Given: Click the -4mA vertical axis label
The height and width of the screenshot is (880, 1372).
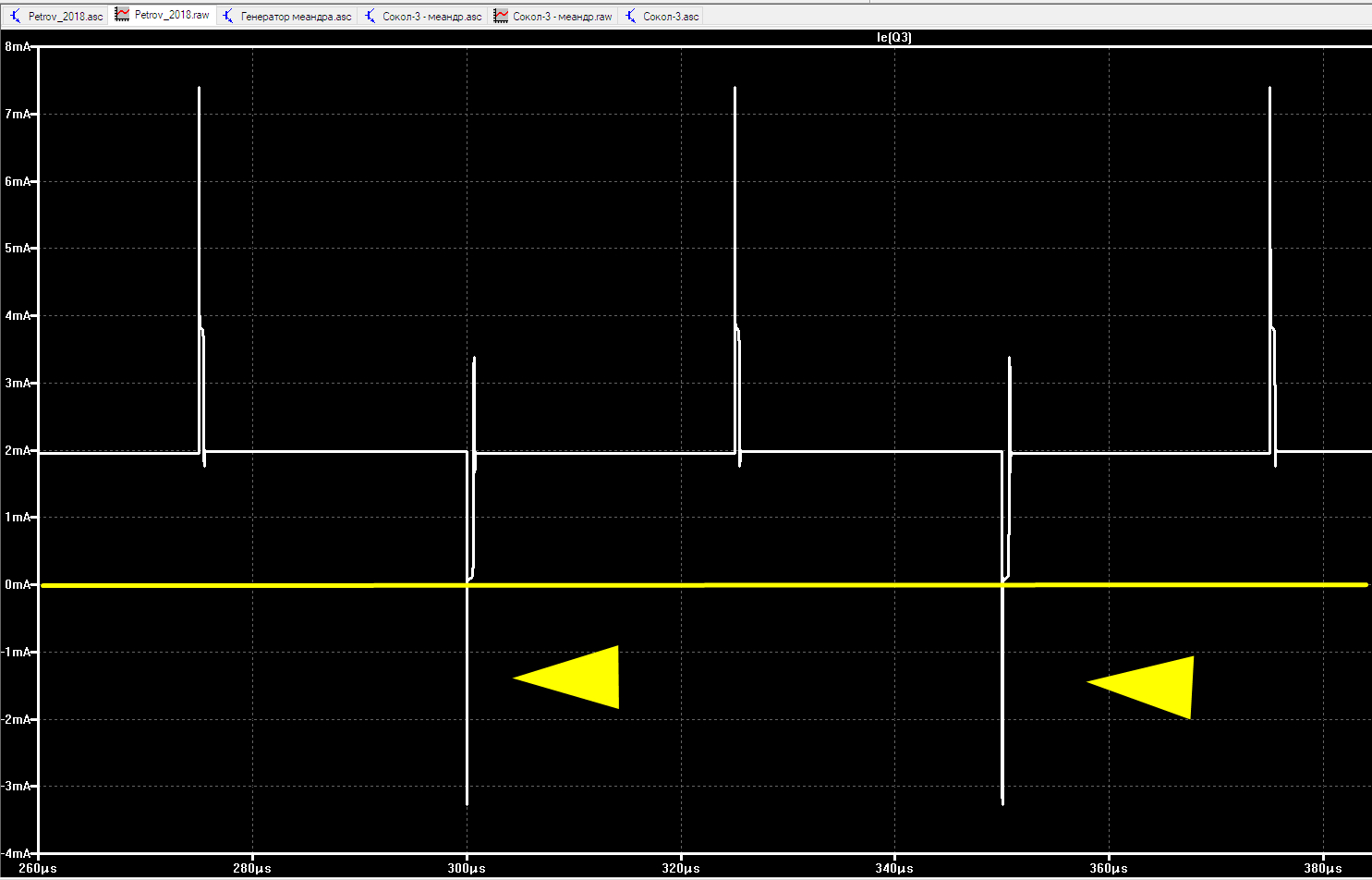Looking at the screenshot, I should pos(16,853).
